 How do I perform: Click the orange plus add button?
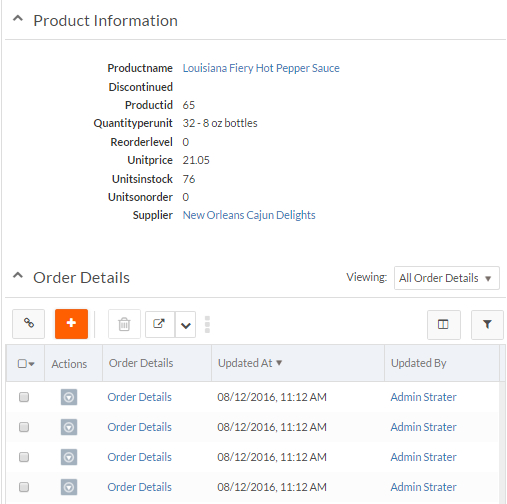[x=71, y=324]
